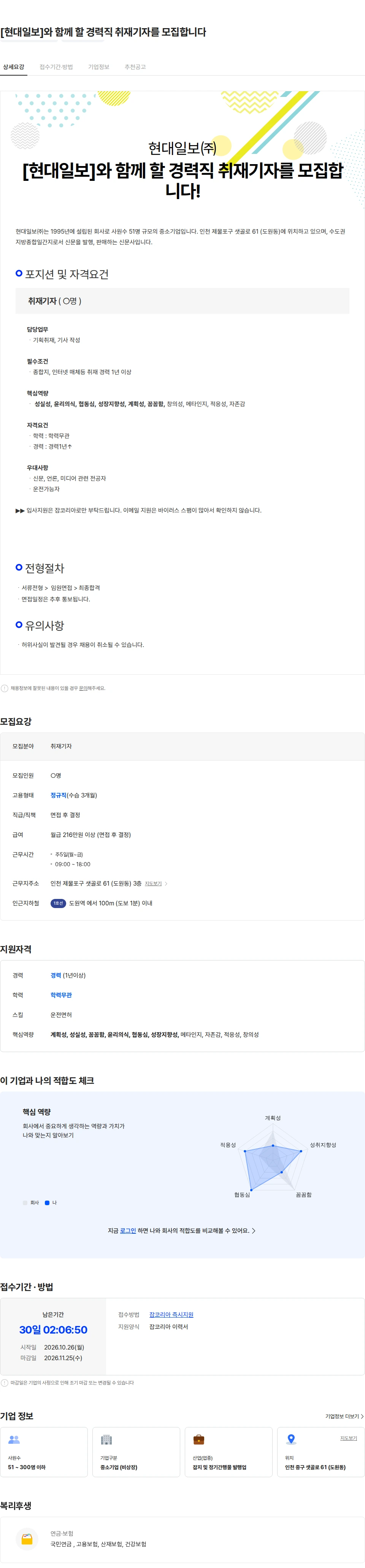Viewport: 365px width, 1568px height.
Task: Click the arrow after the 적합도 compare text
Action: [254, 1231]
